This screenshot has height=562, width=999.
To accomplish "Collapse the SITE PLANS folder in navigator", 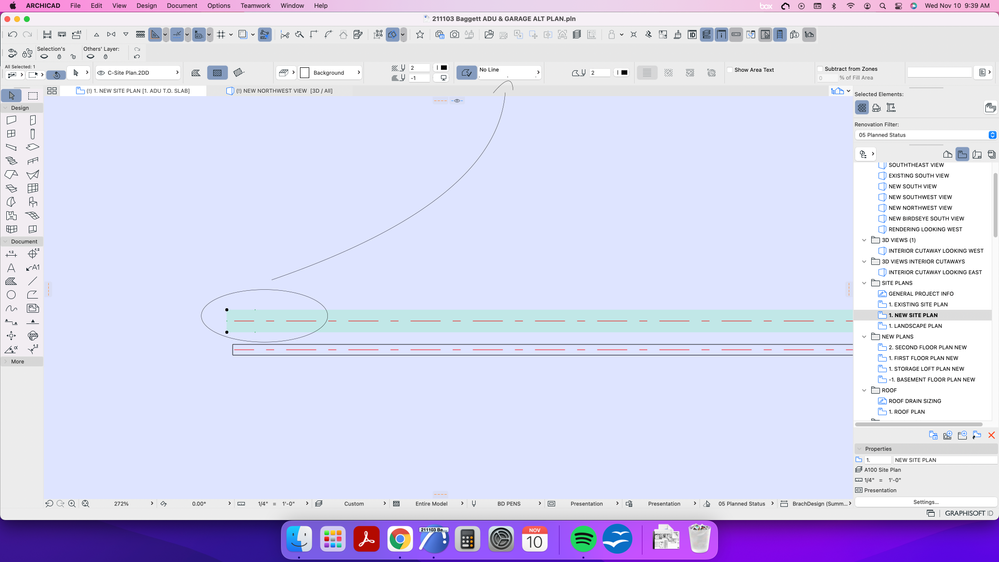I will (x=864, y=283).
